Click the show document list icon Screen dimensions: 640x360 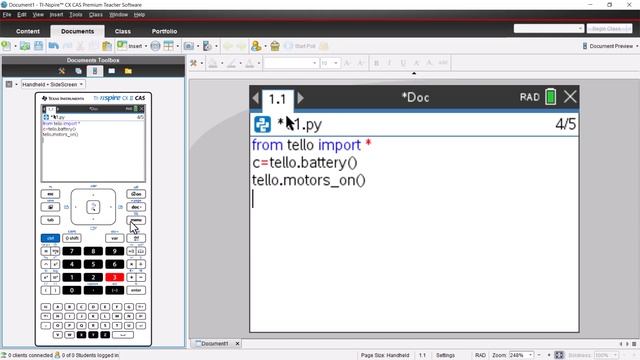[x=634, y=344]
